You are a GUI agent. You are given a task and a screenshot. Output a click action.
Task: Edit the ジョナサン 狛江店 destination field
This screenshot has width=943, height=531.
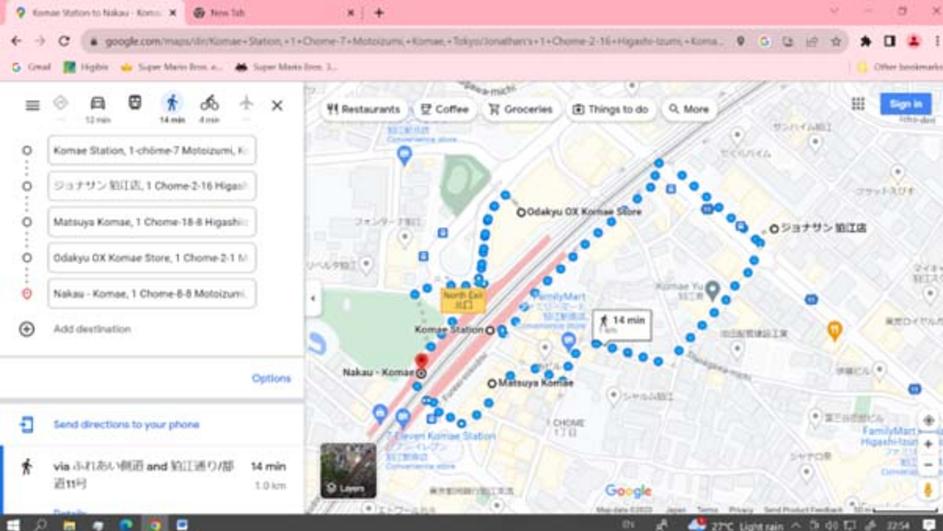(x=152, y=186)
